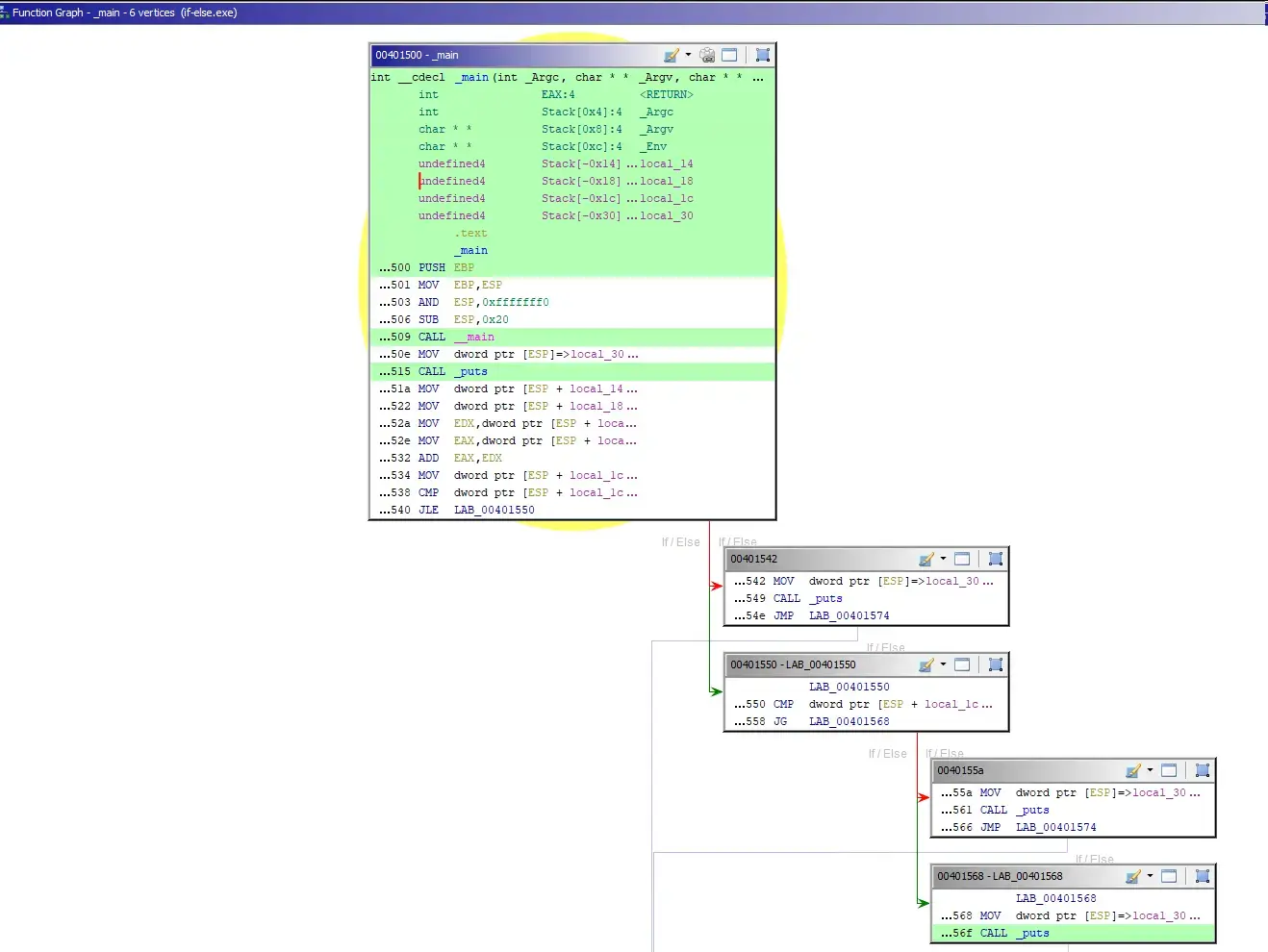
Task: Group vertices icon in LAB_00401550 header
Action: click(996, 664)
